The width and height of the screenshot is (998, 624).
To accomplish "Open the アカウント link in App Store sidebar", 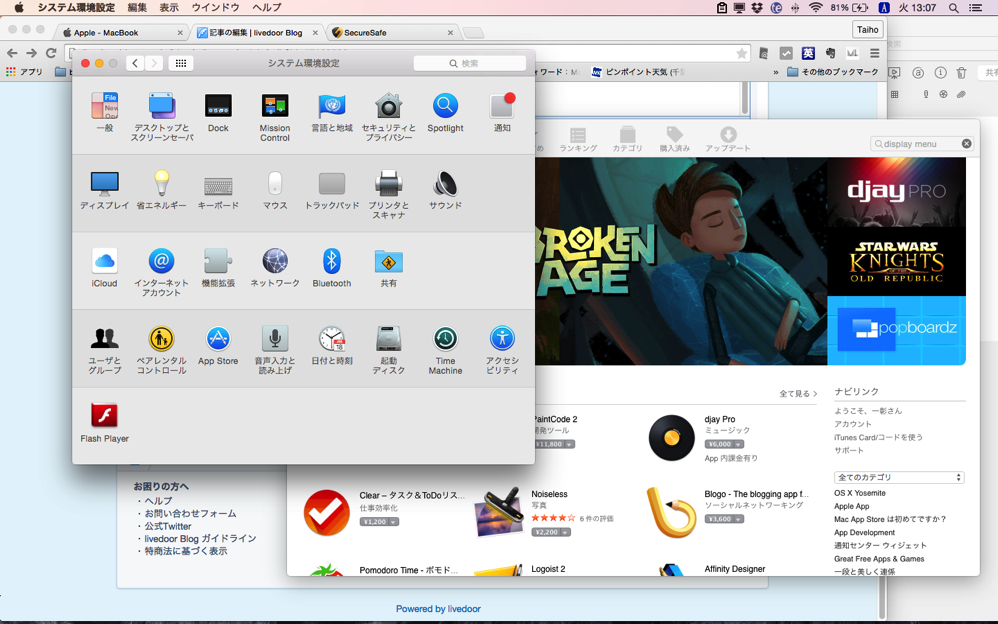I will [x=853, y=424].
